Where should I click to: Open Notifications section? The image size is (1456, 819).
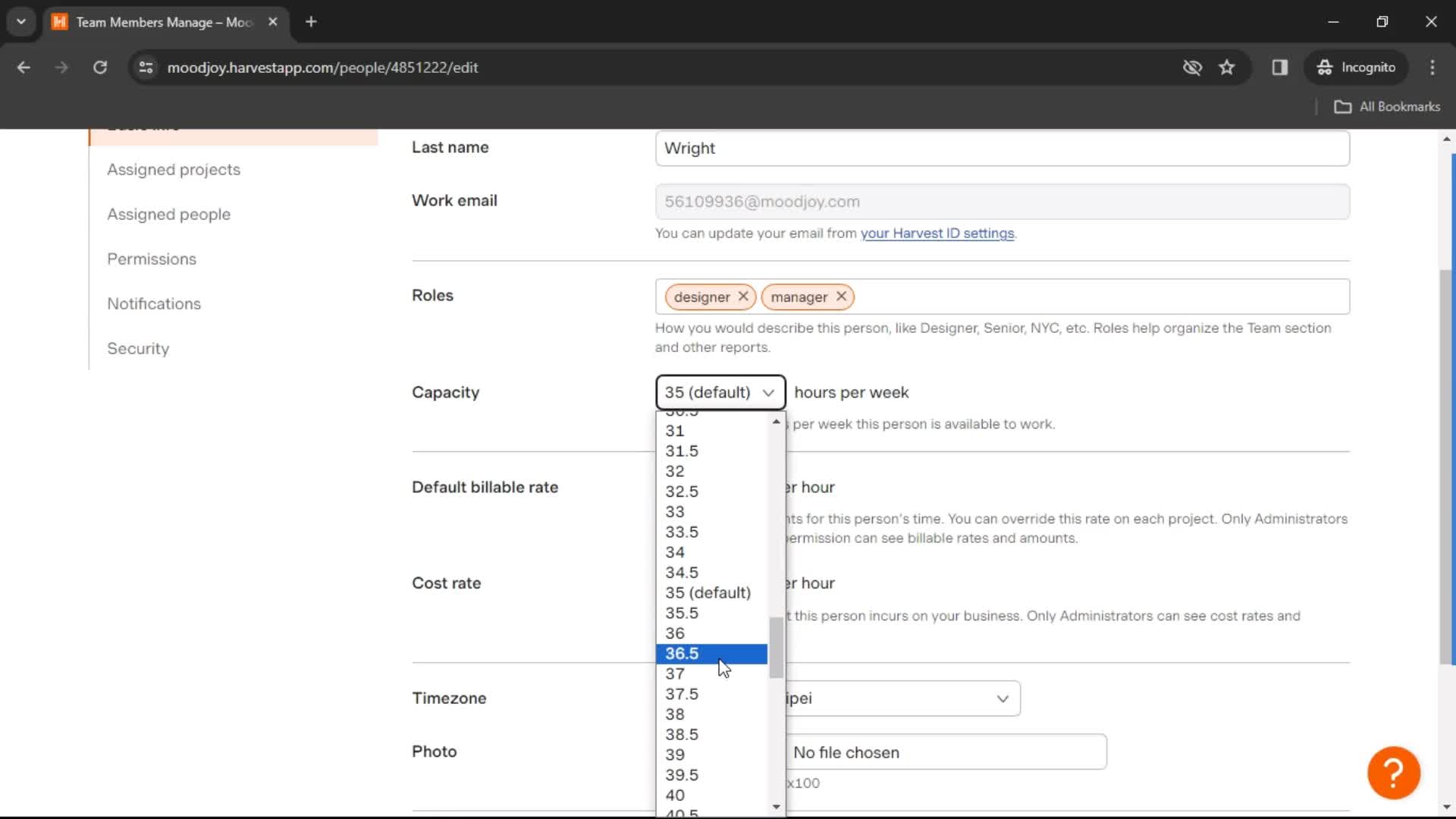(154, 304)
